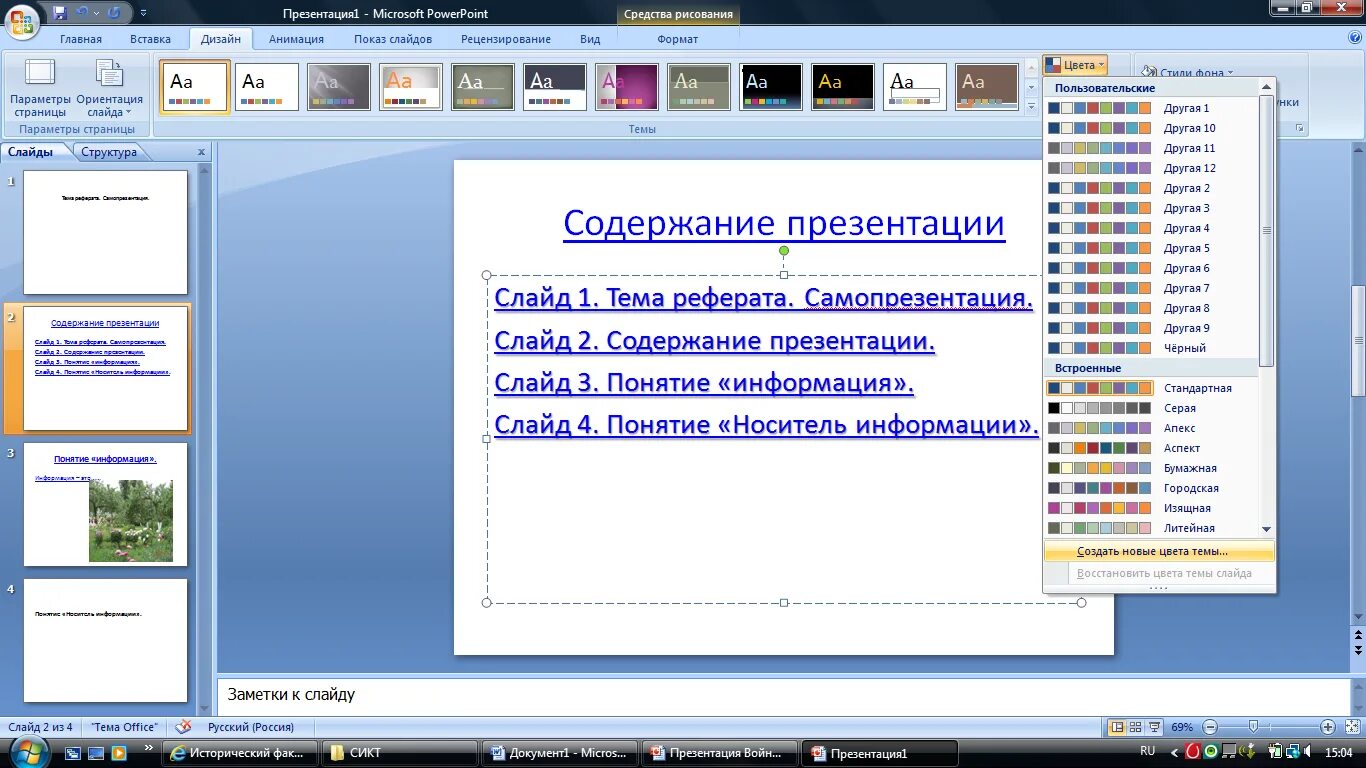Image resolution: width=1366 pixels, height=768 pixels.
Task: Click the Слайд 4 Носитель информации link
Action: tap(767, 425)
